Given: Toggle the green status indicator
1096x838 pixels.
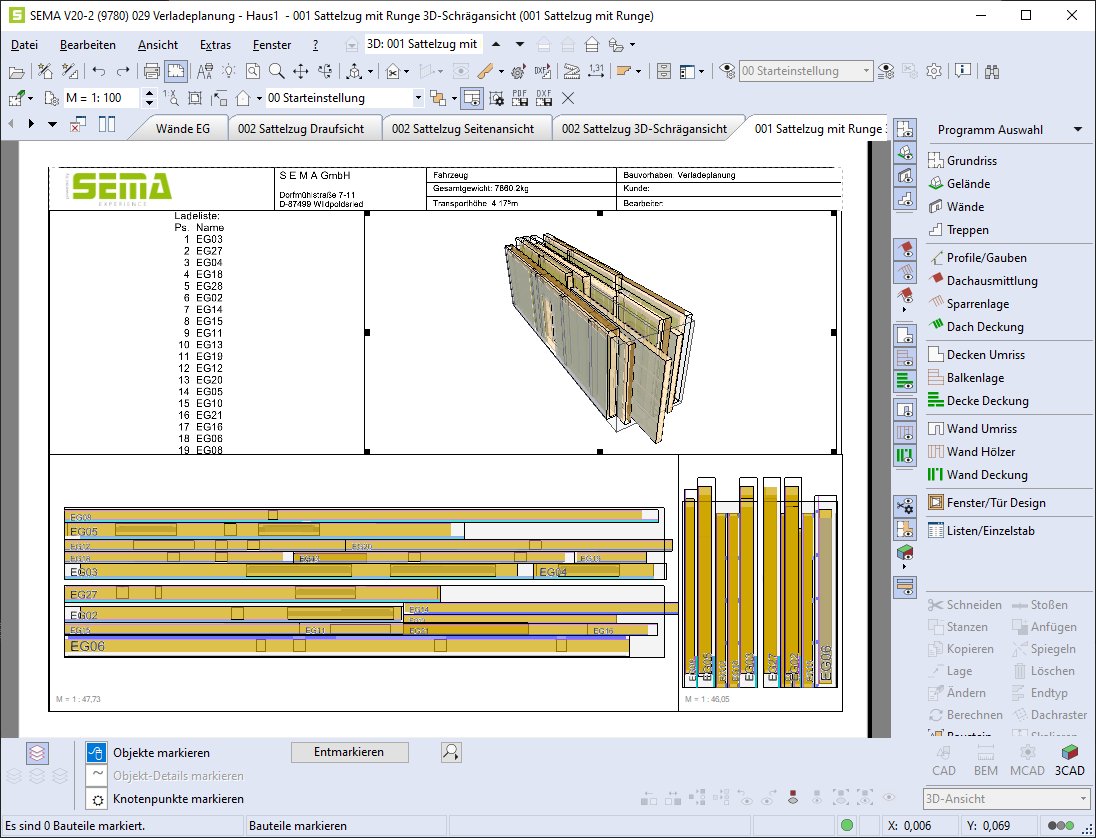Looking at the screenshot, I should click(847, 825).
